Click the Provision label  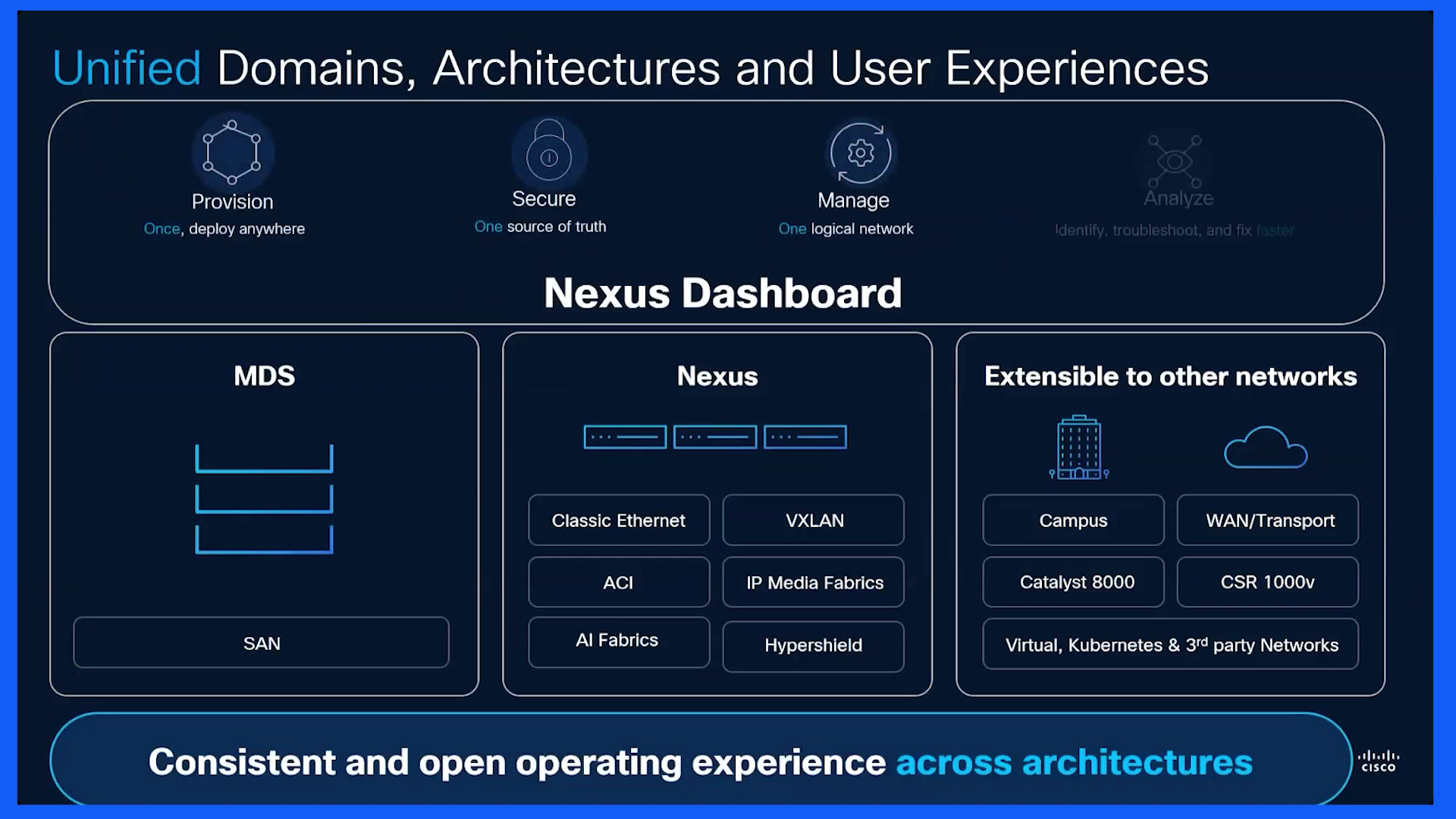[x=232, y=202]
